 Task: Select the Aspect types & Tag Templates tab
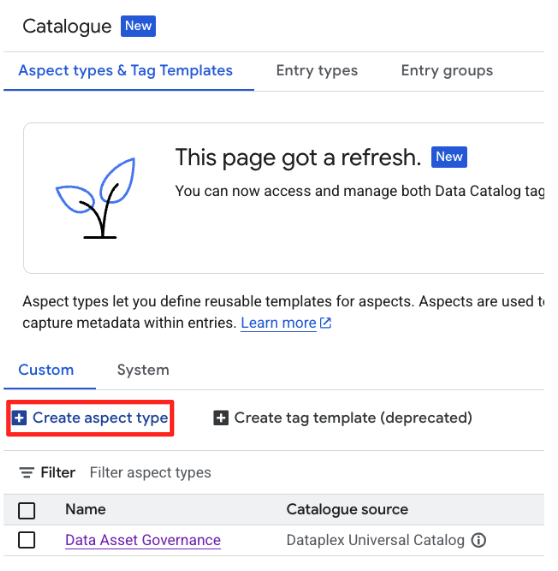coord(125,71)
